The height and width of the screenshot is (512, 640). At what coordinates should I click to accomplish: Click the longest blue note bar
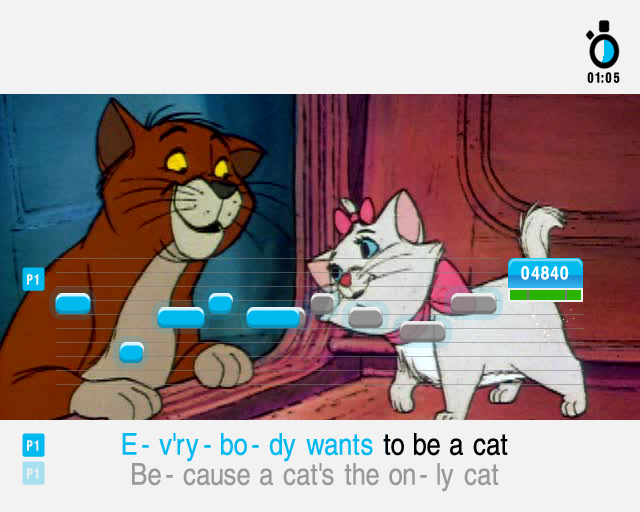(x=276, y=318)
